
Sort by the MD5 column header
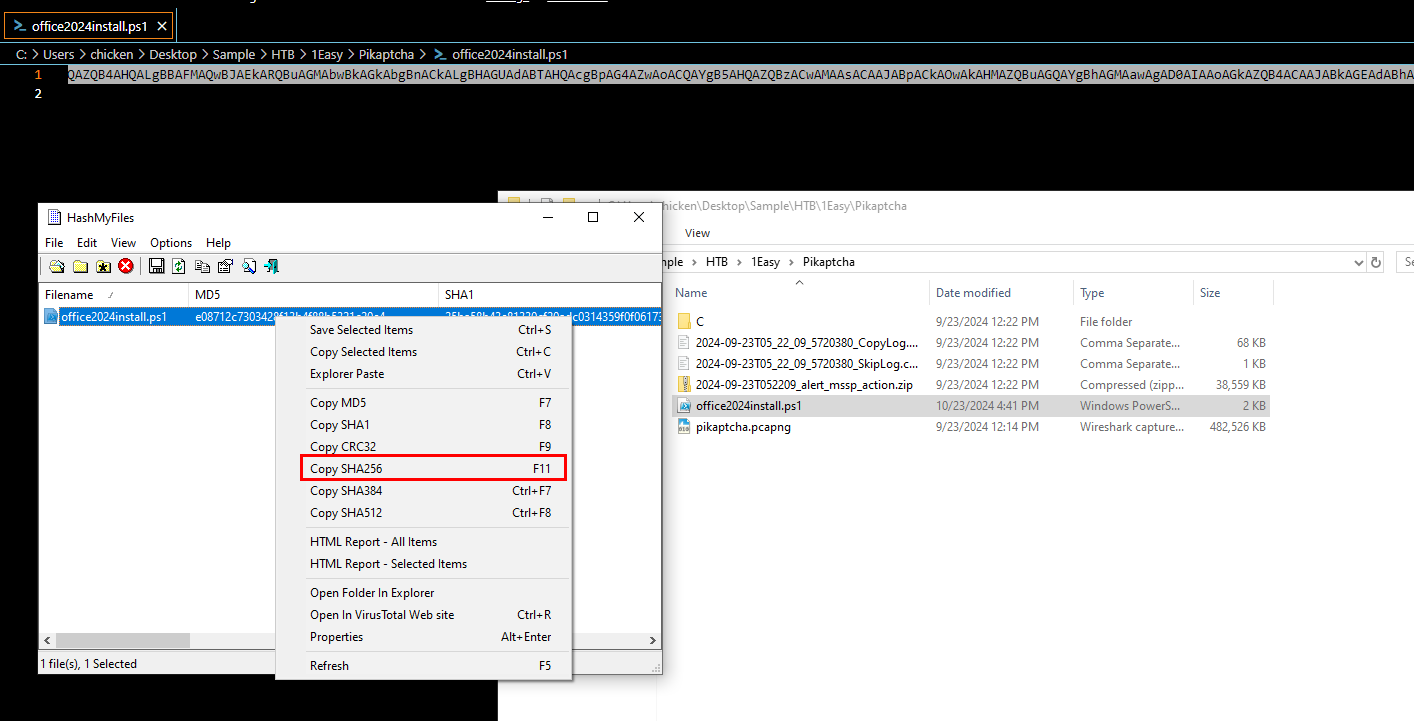314,295
